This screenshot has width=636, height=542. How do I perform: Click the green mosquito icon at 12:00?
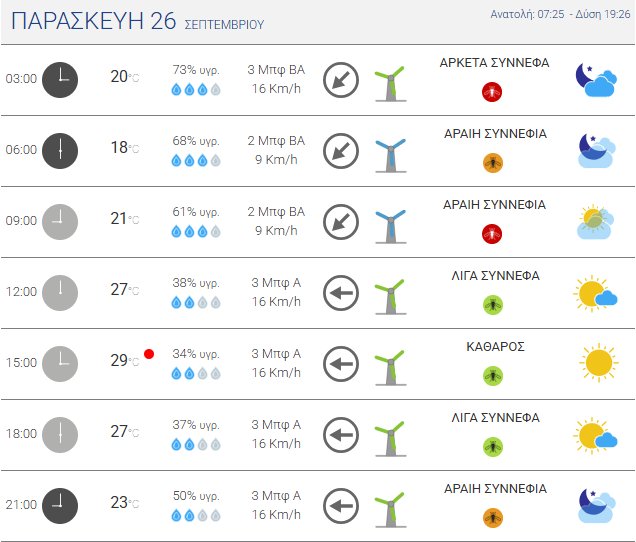pyautogui.click(x=493, y=304)
